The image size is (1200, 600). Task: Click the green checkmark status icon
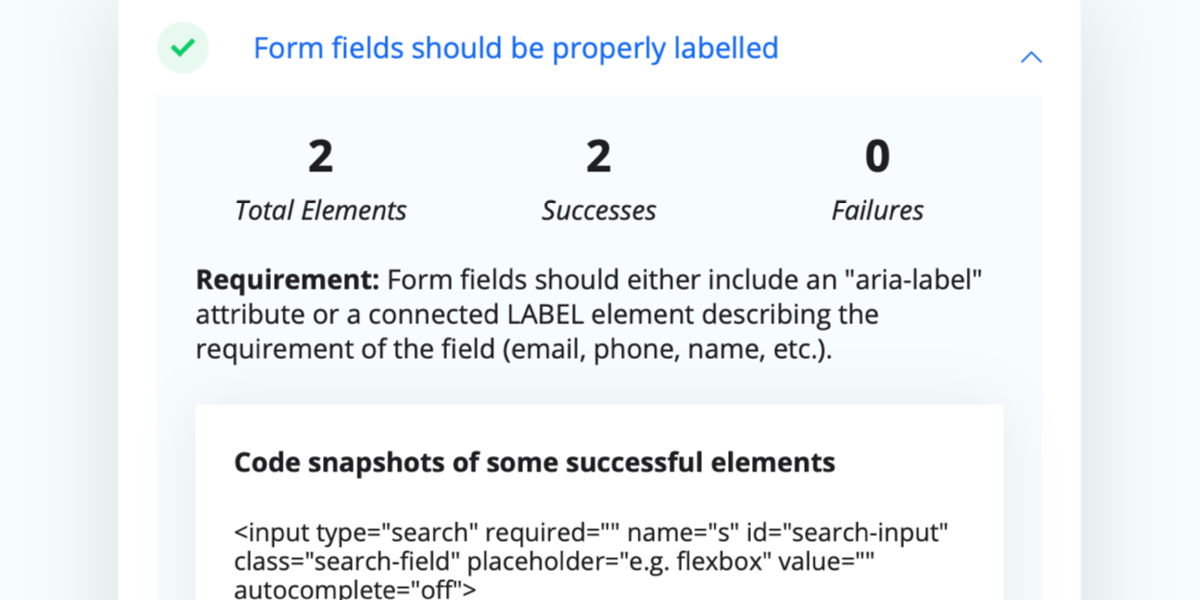pos(182,48)
